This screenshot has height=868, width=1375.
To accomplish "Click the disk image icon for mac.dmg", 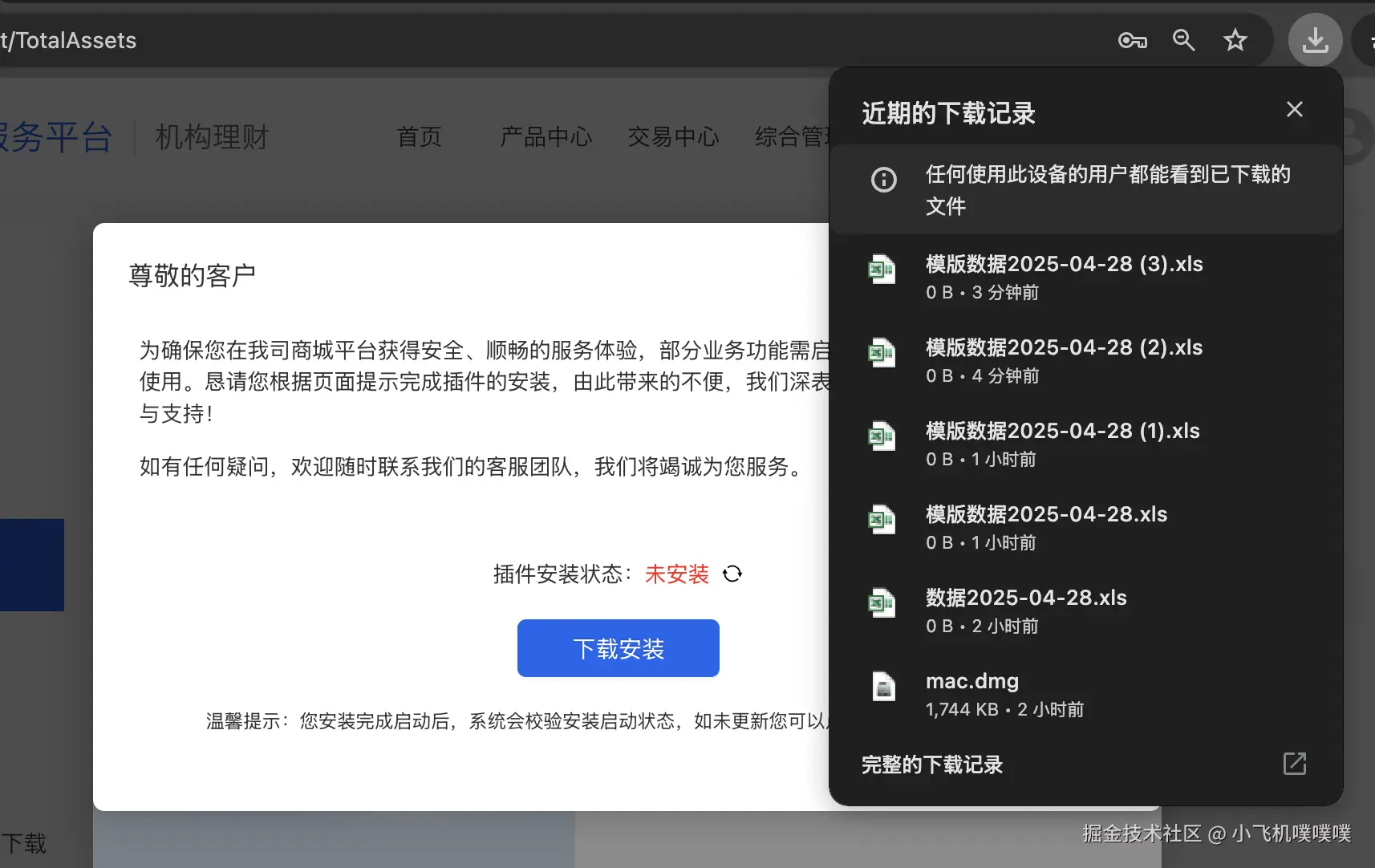I will [883, 687].
